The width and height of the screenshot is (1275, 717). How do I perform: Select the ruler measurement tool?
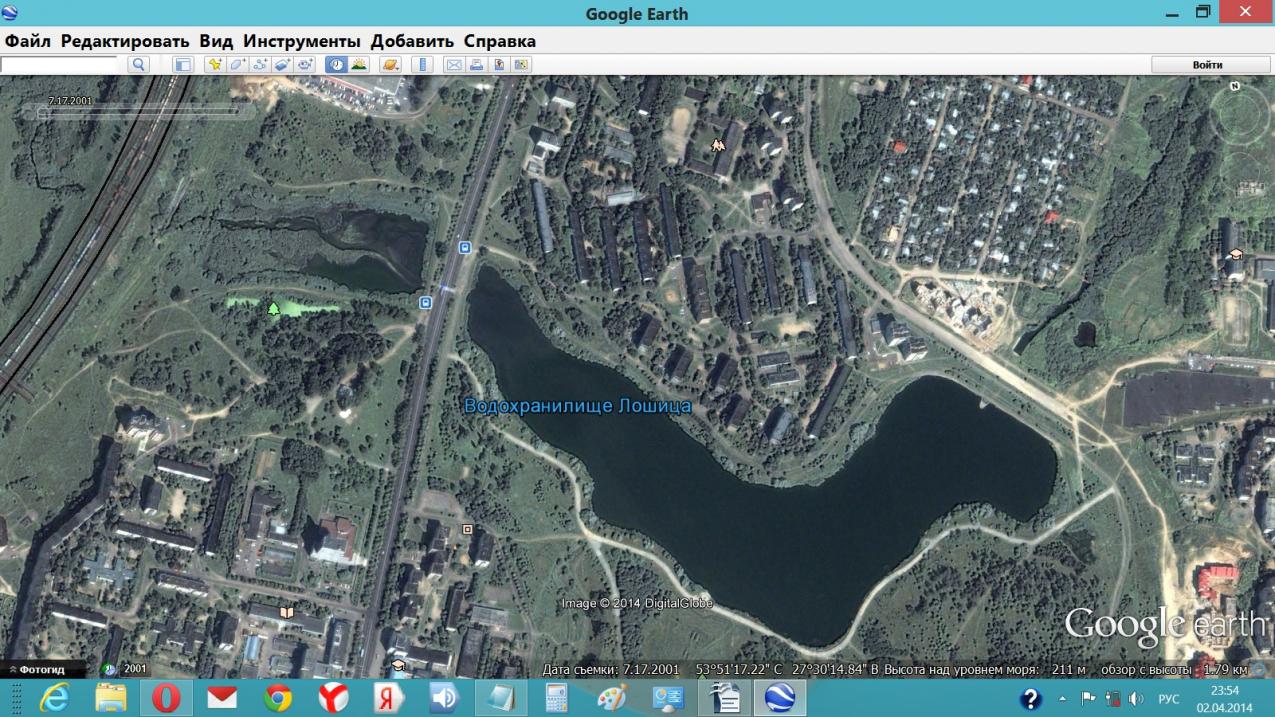point(421,65)
